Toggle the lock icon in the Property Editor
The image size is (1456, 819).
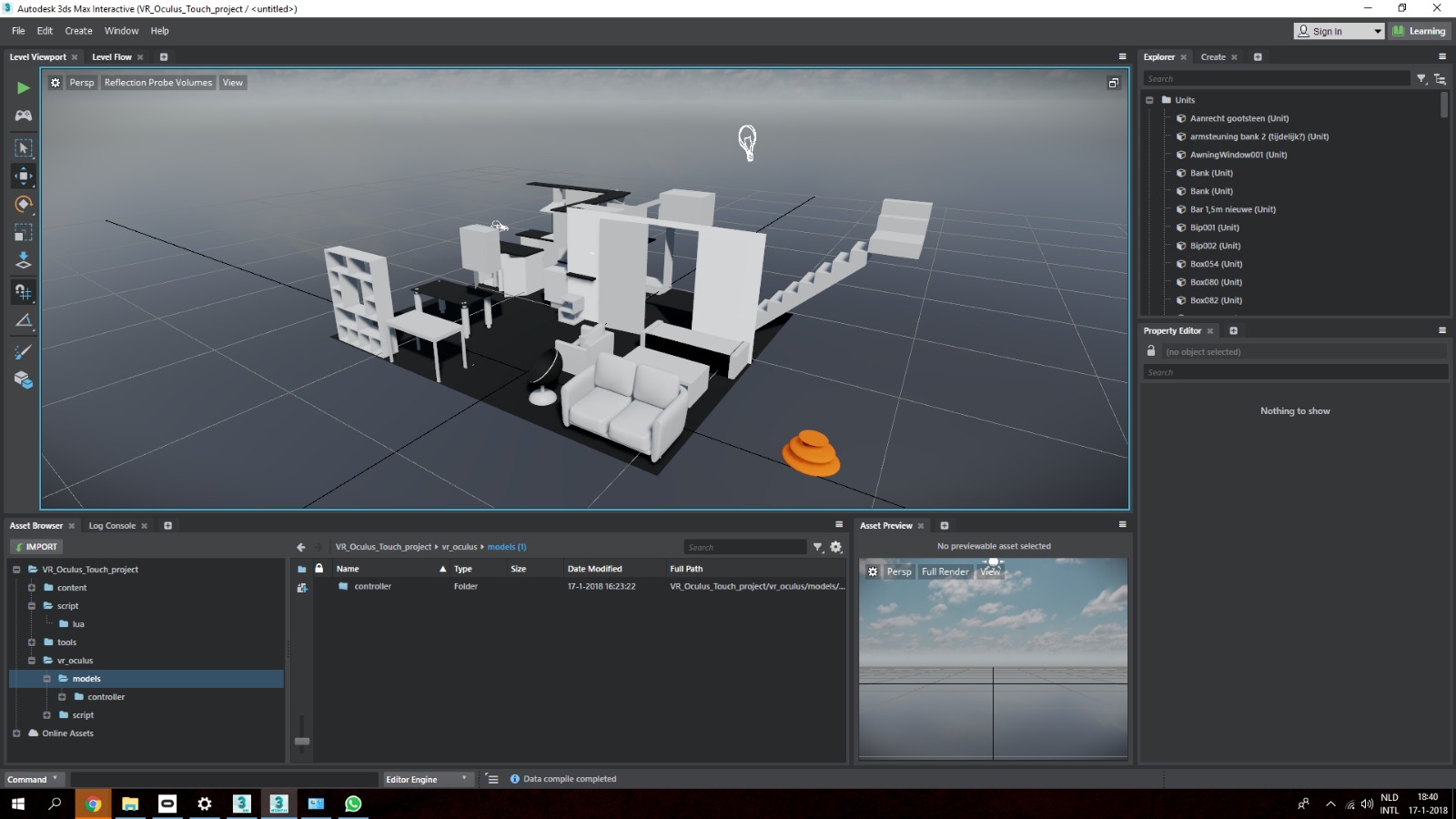tap(1150, 351)
